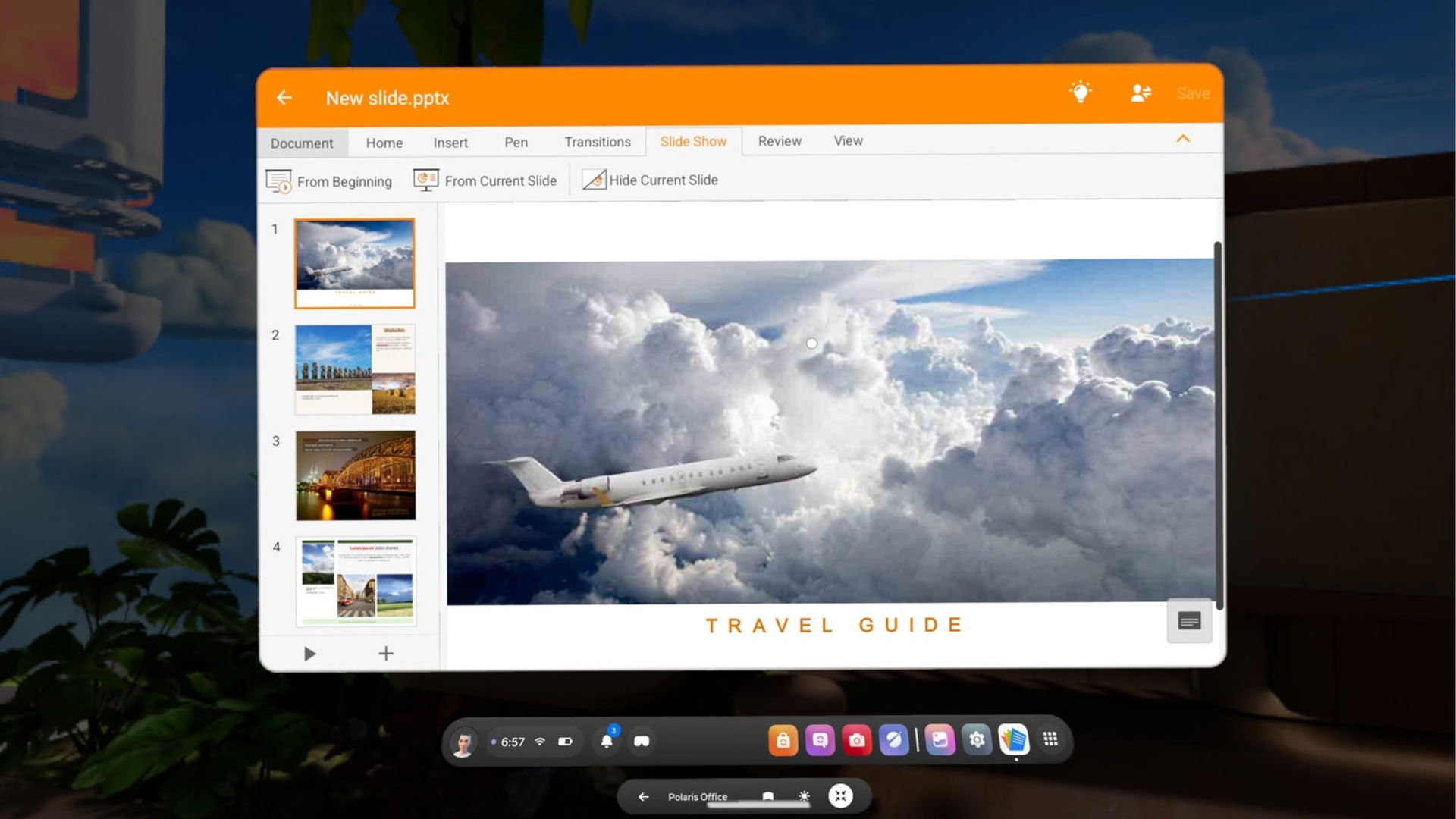Screen dimensions: 1456x819
Task: Open the slide notes icon
Action: coord(1189,622)
